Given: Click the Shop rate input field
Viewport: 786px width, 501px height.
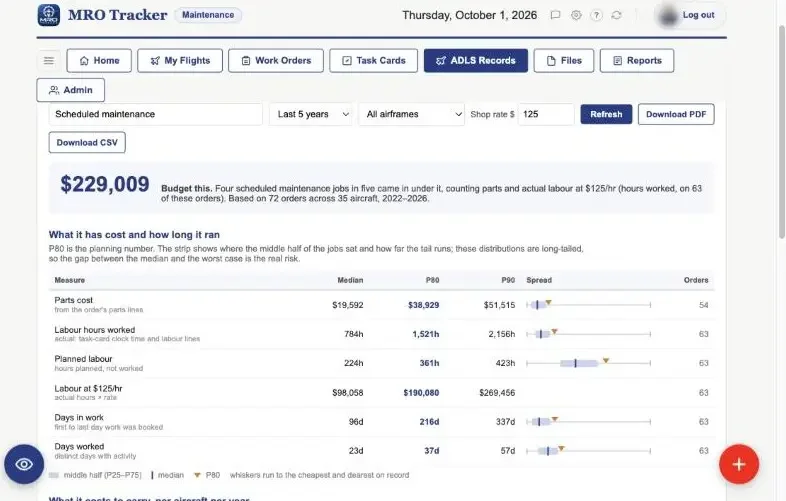Looking at the screenshot, I should point(546,114).
